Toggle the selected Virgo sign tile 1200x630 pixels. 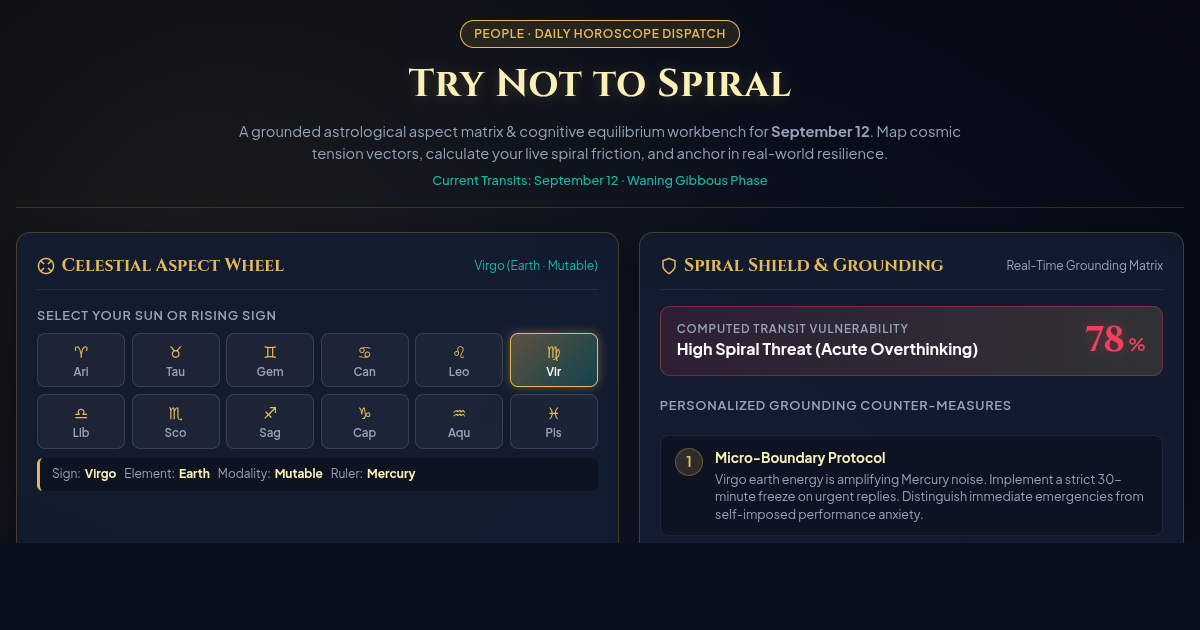coord(554,360)
